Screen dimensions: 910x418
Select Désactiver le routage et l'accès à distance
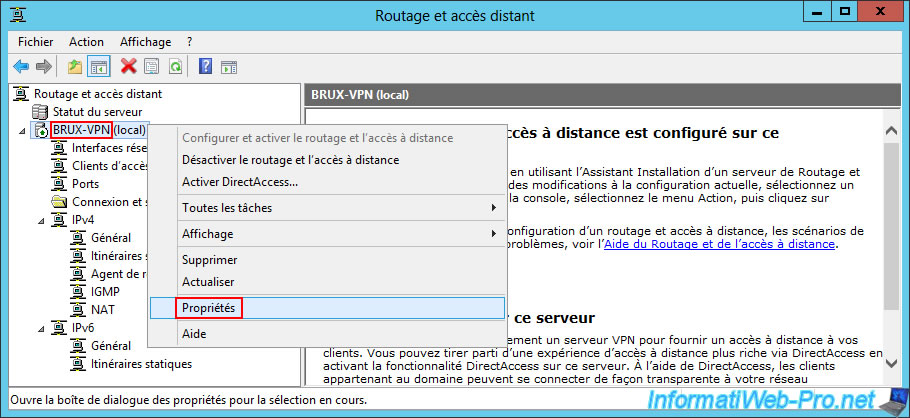[x=290, y=160]
